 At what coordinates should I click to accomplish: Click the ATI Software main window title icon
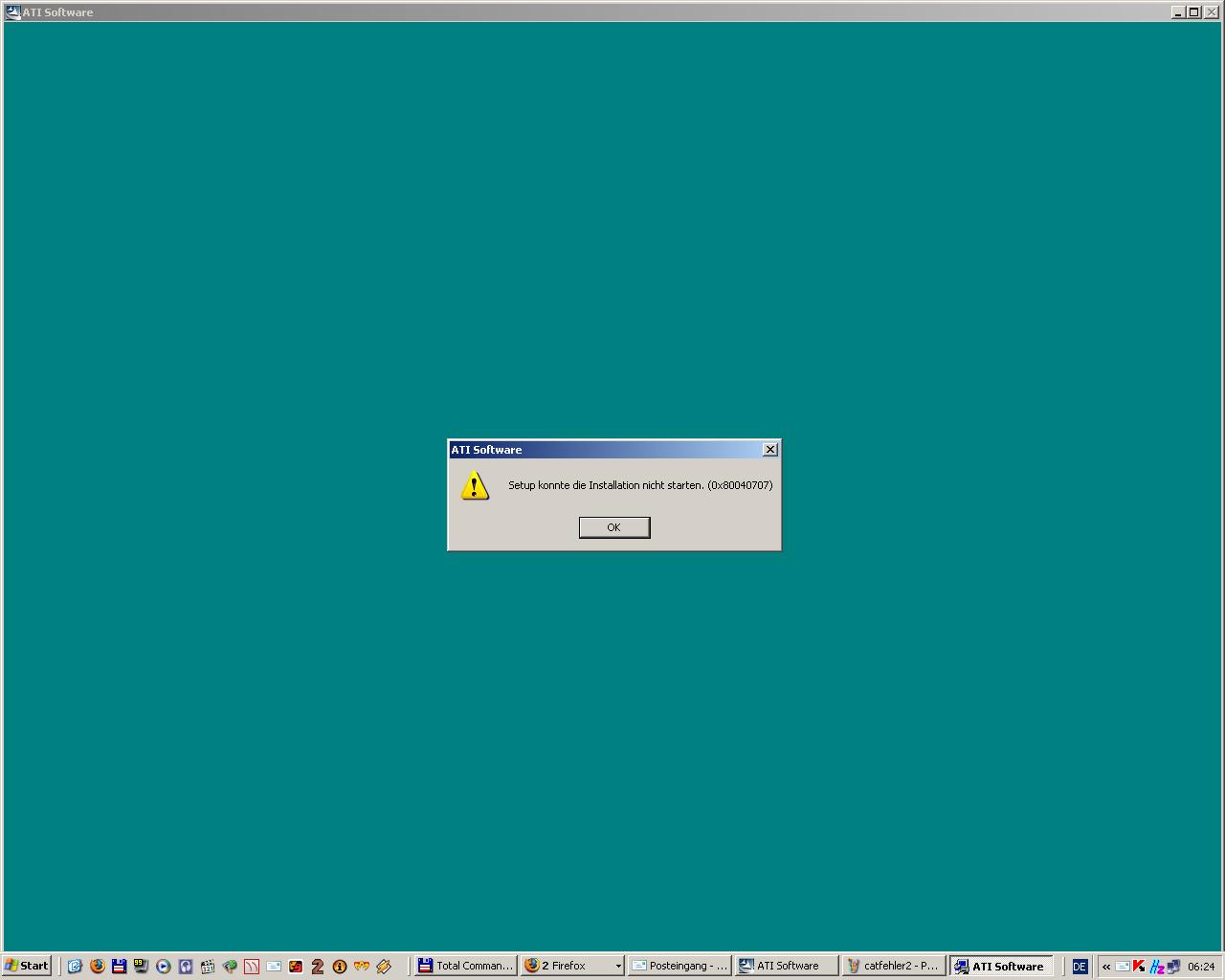pos(12,12)
